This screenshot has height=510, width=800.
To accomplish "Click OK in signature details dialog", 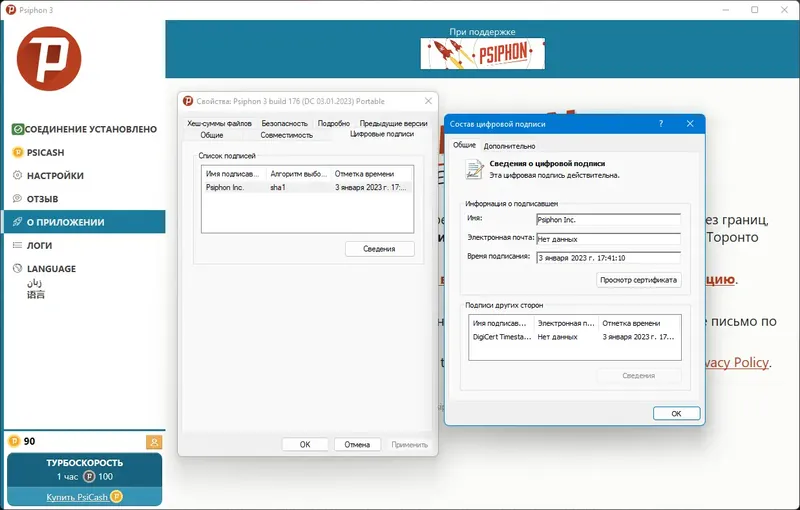I will (x=677, y=414).
